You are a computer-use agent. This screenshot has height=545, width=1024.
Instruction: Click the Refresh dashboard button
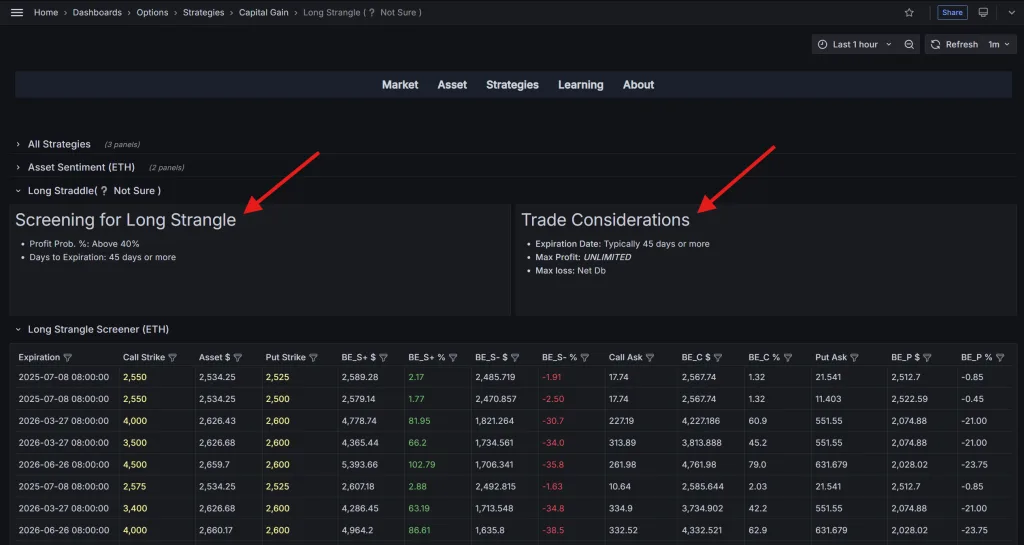pyautogui.click(x=954, y=44)
